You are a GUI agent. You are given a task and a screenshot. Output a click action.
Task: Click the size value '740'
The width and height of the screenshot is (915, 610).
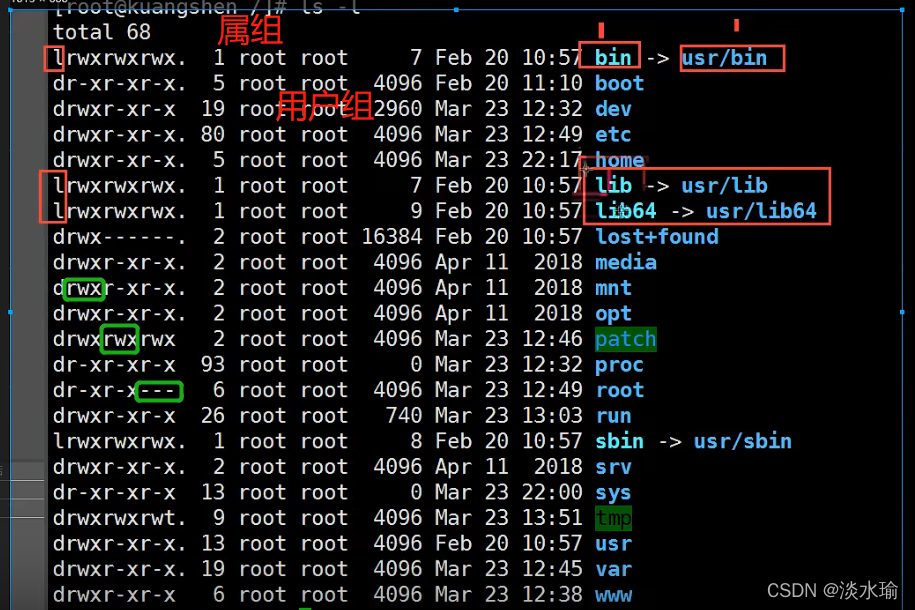(404, 416)
